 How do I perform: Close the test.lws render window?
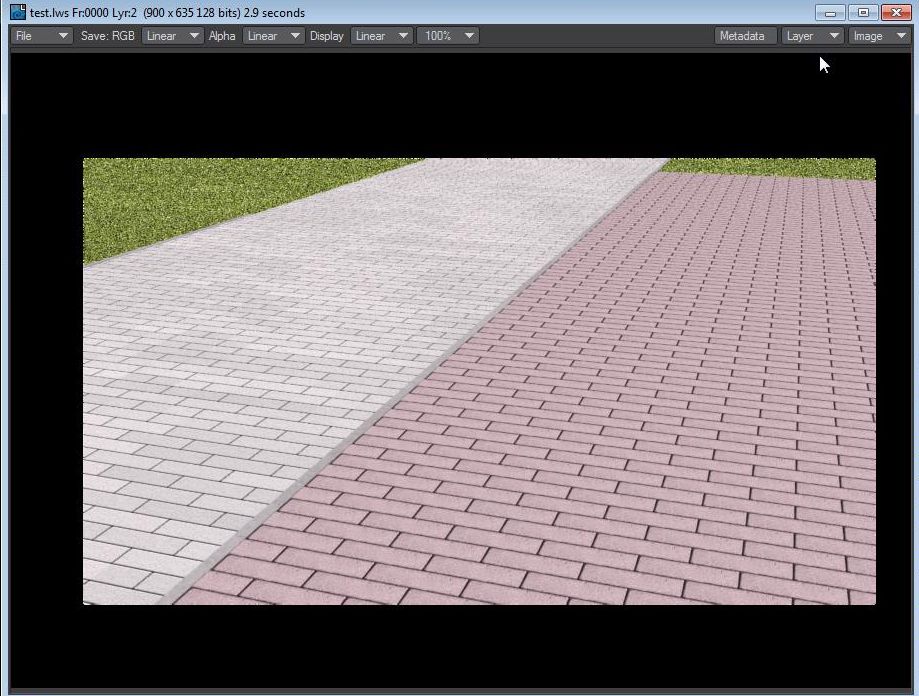tap(896, 13)
